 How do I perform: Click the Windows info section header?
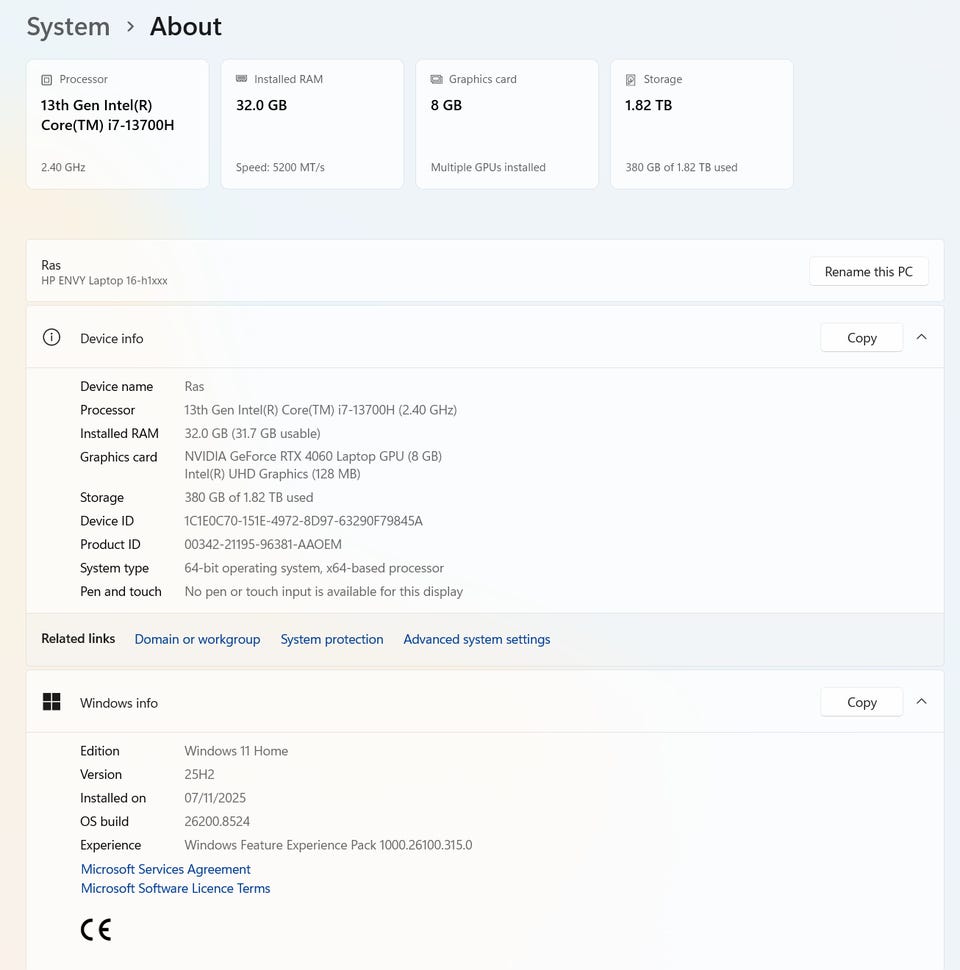(x=485, y=702)
